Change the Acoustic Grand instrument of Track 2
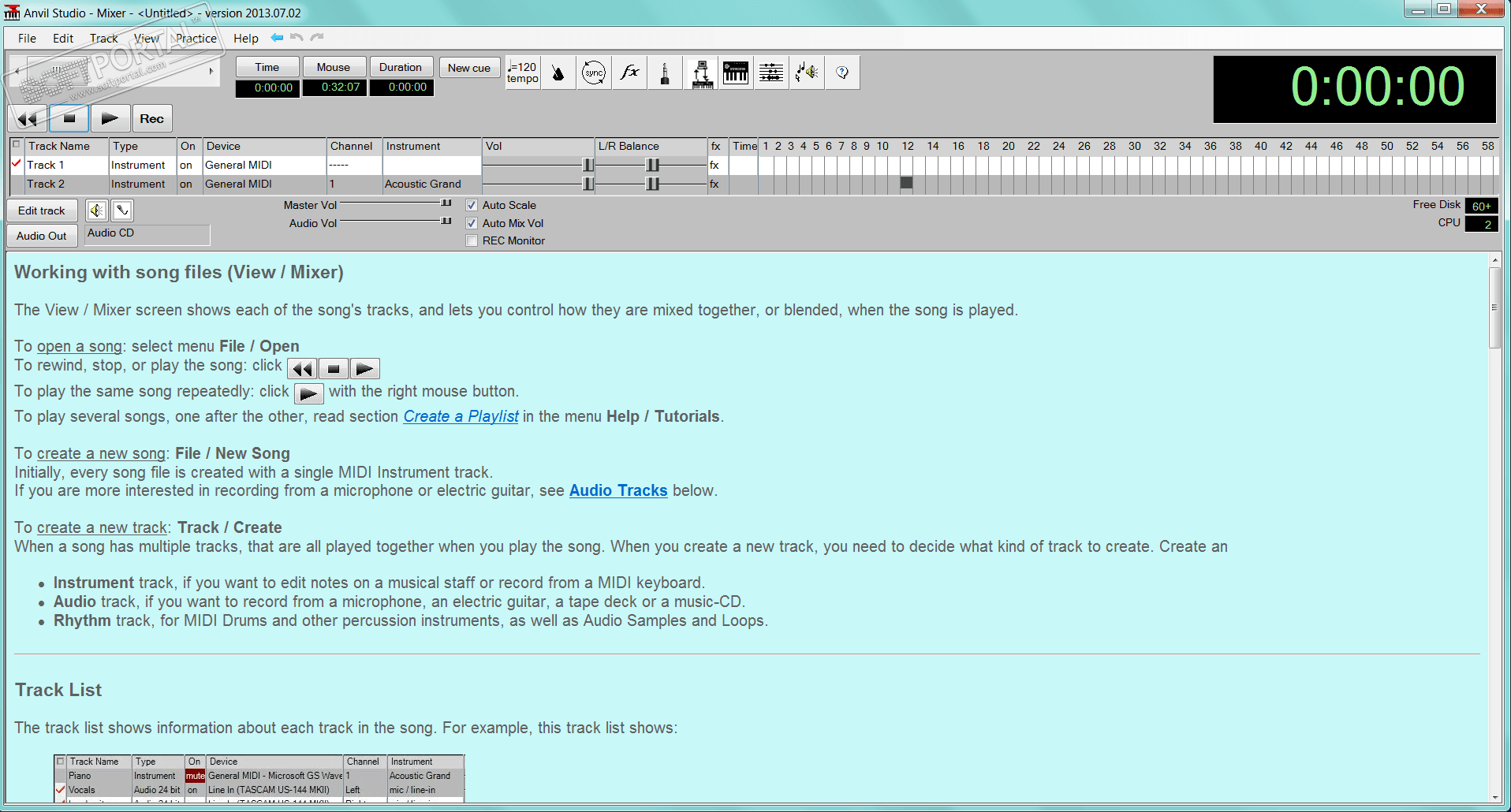Viewport: 1511px width, 812px height. (432, 184)
